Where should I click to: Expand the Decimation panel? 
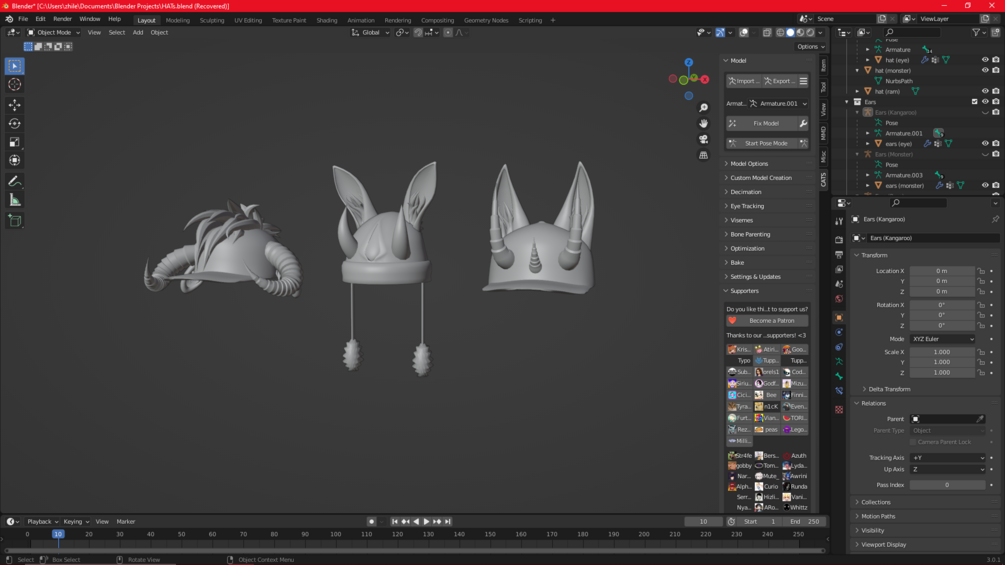click(745, 192)
